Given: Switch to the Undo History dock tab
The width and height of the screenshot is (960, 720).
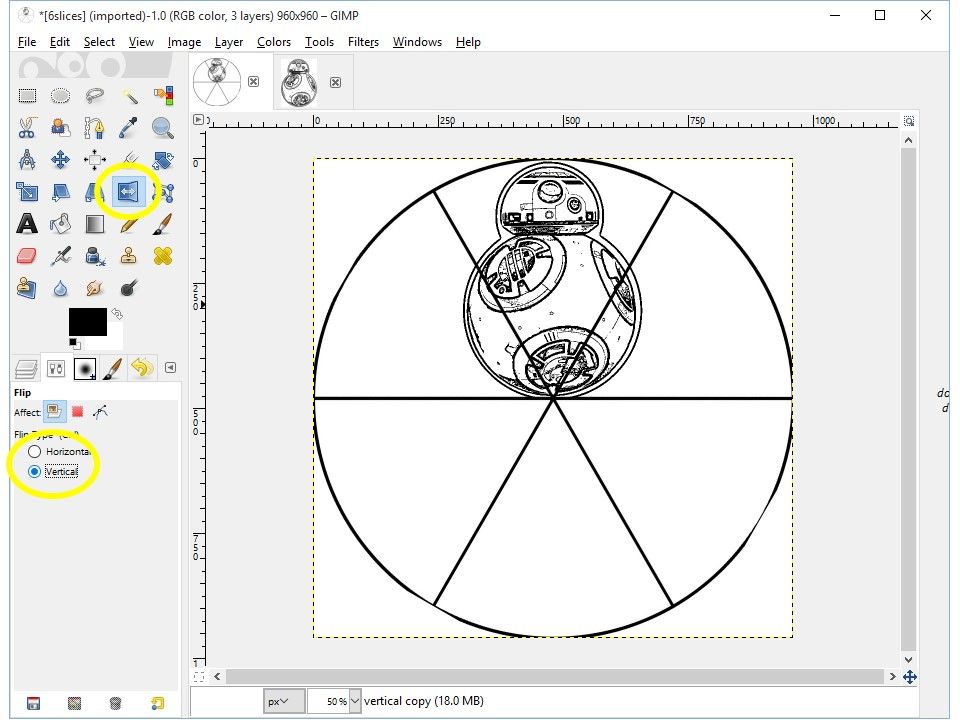Looking at the screenshot, I should (142, 369).
